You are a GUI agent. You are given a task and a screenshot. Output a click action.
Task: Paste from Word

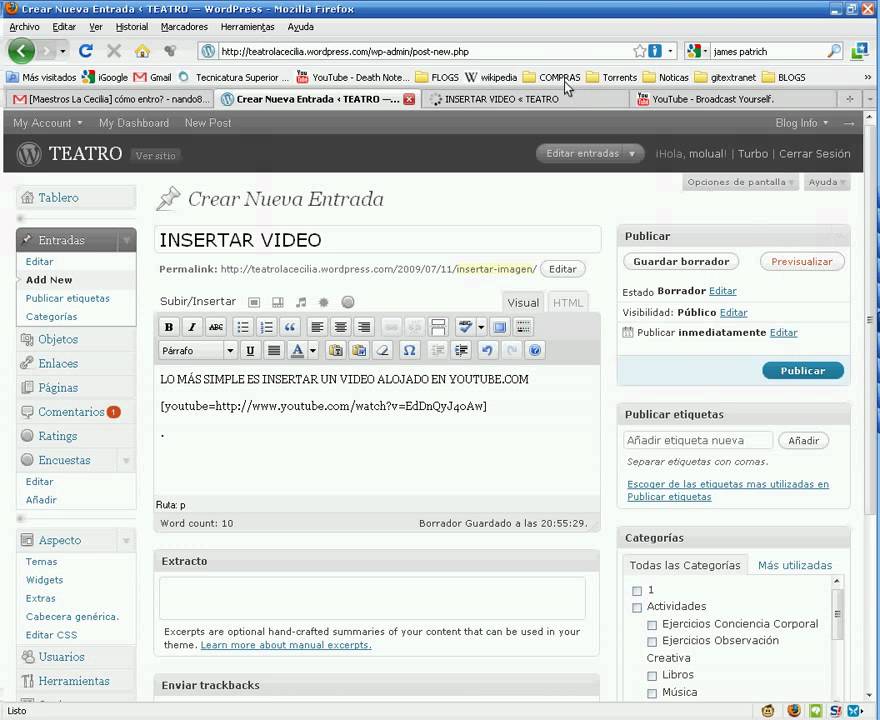point(359,351)
